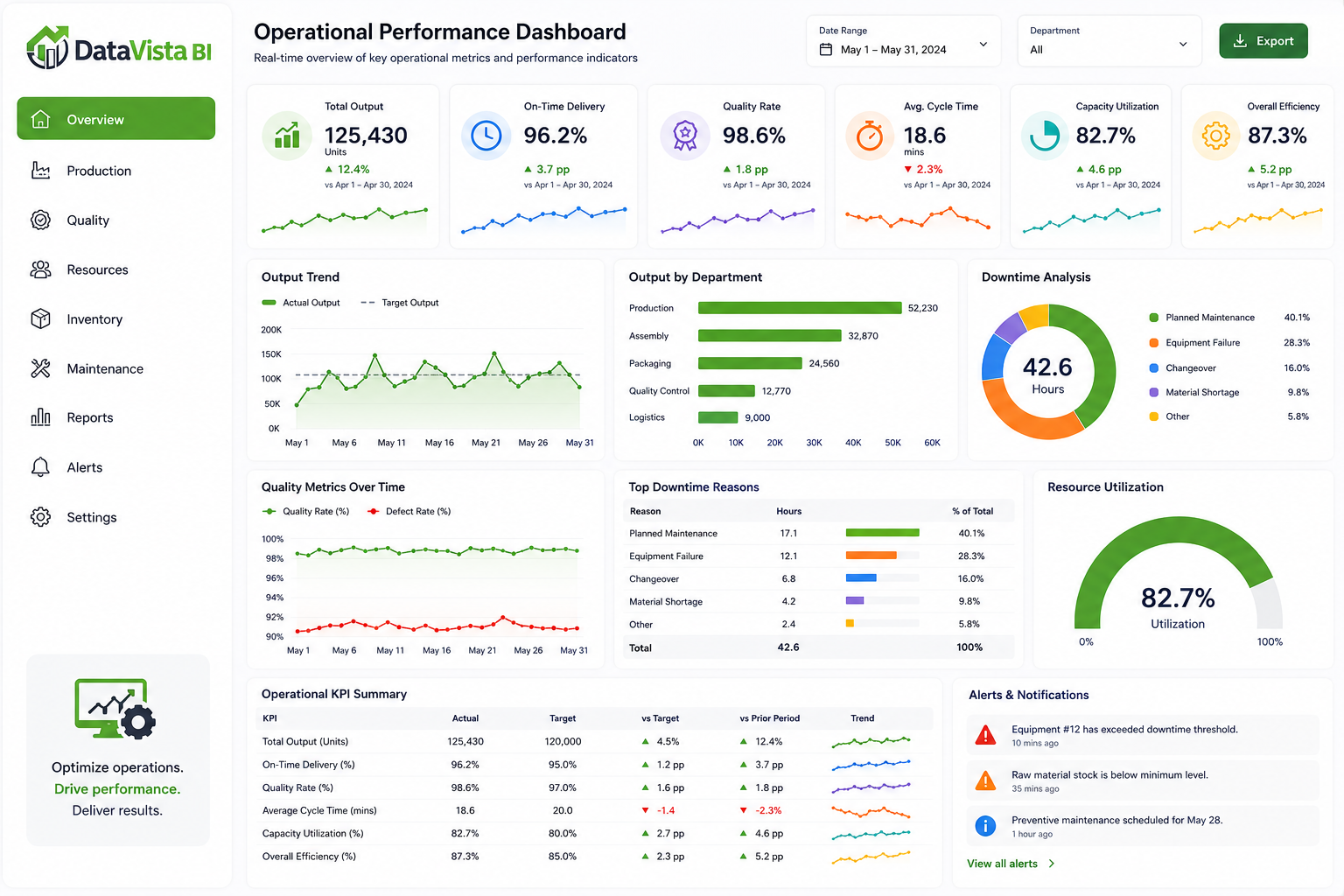
Task: Click the "Logistics" department label
Action: click(x=647, y=417)
